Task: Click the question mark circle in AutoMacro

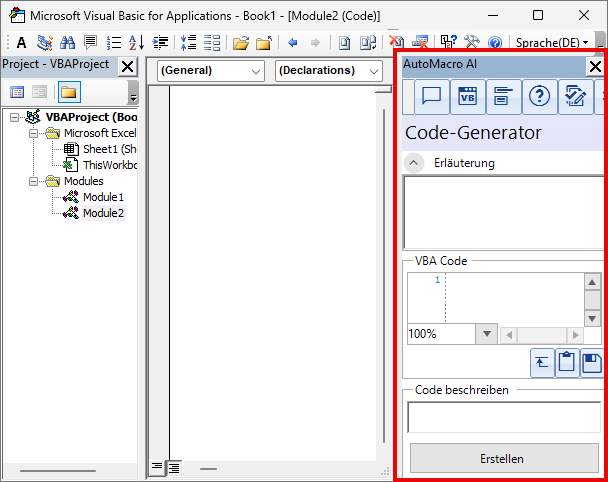Action: tap(539, 97)
